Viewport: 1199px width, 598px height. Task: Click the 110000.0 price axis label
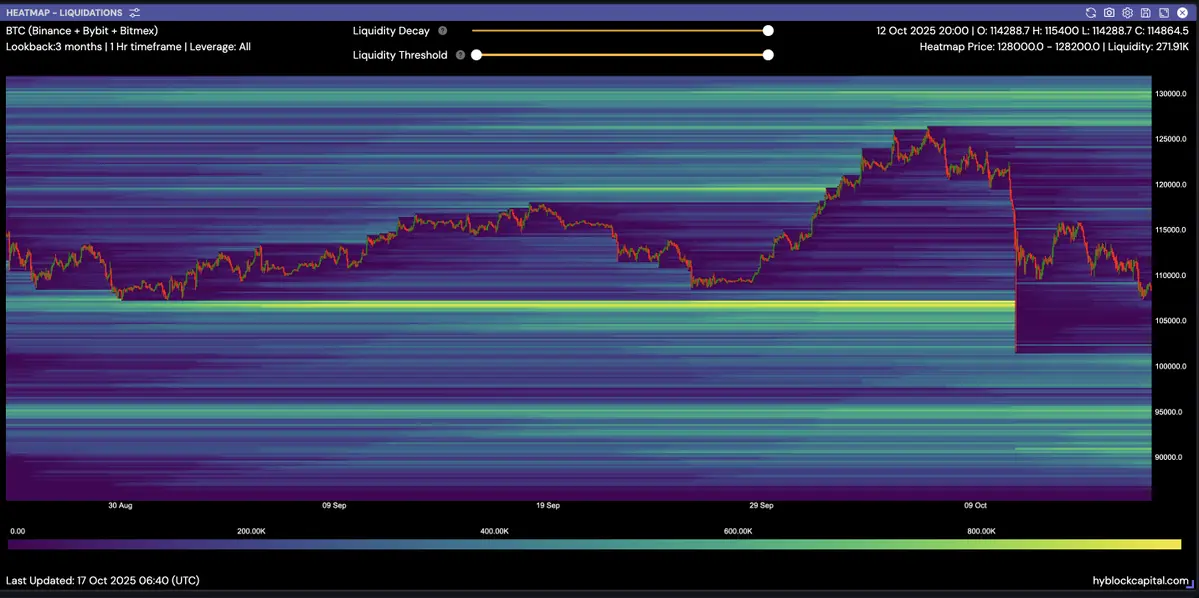(1170, 275)
